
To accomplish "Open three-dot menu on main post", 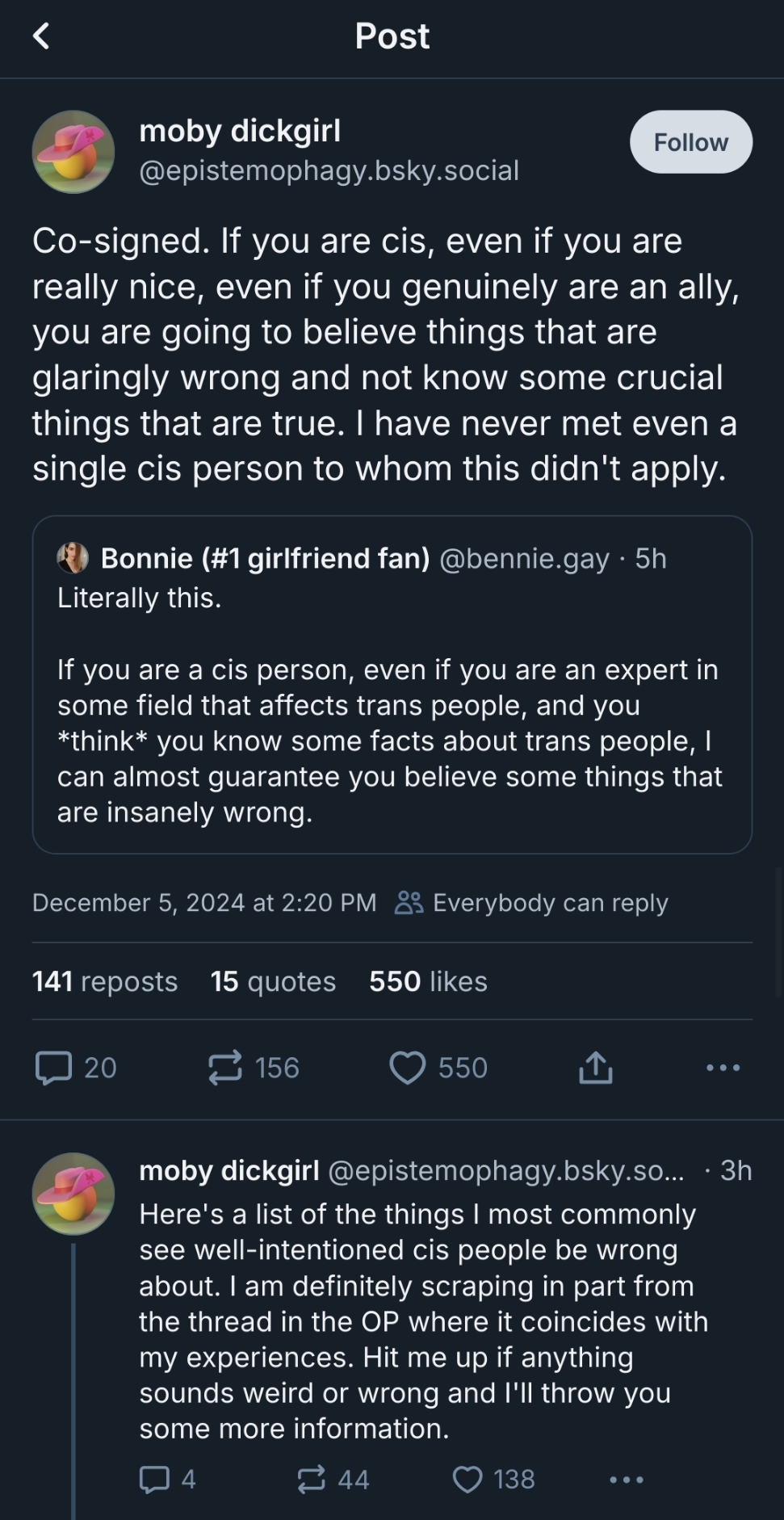I will 723,1068.
